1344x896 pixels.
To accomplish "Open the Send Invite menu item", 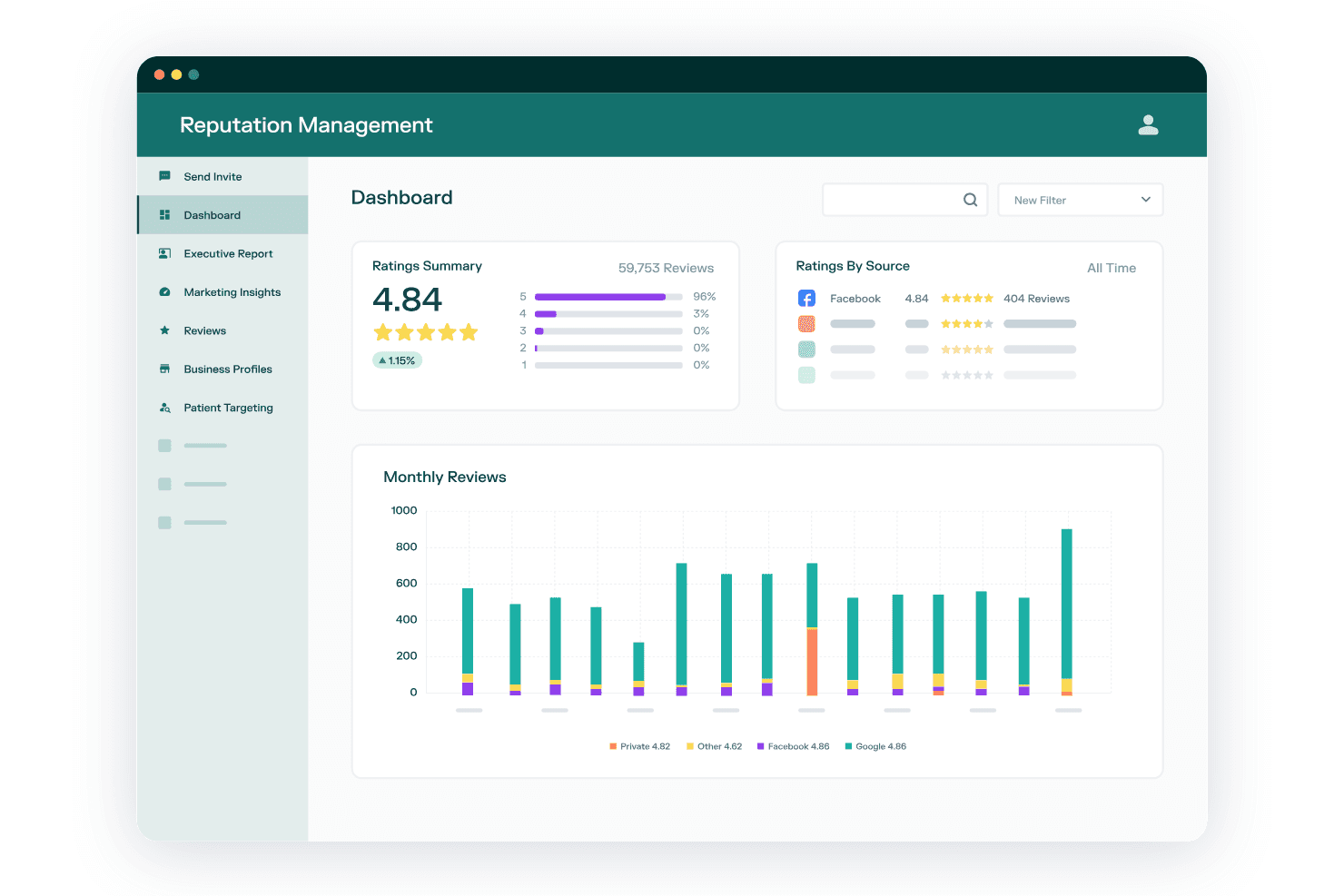I will tap(222, 176).
